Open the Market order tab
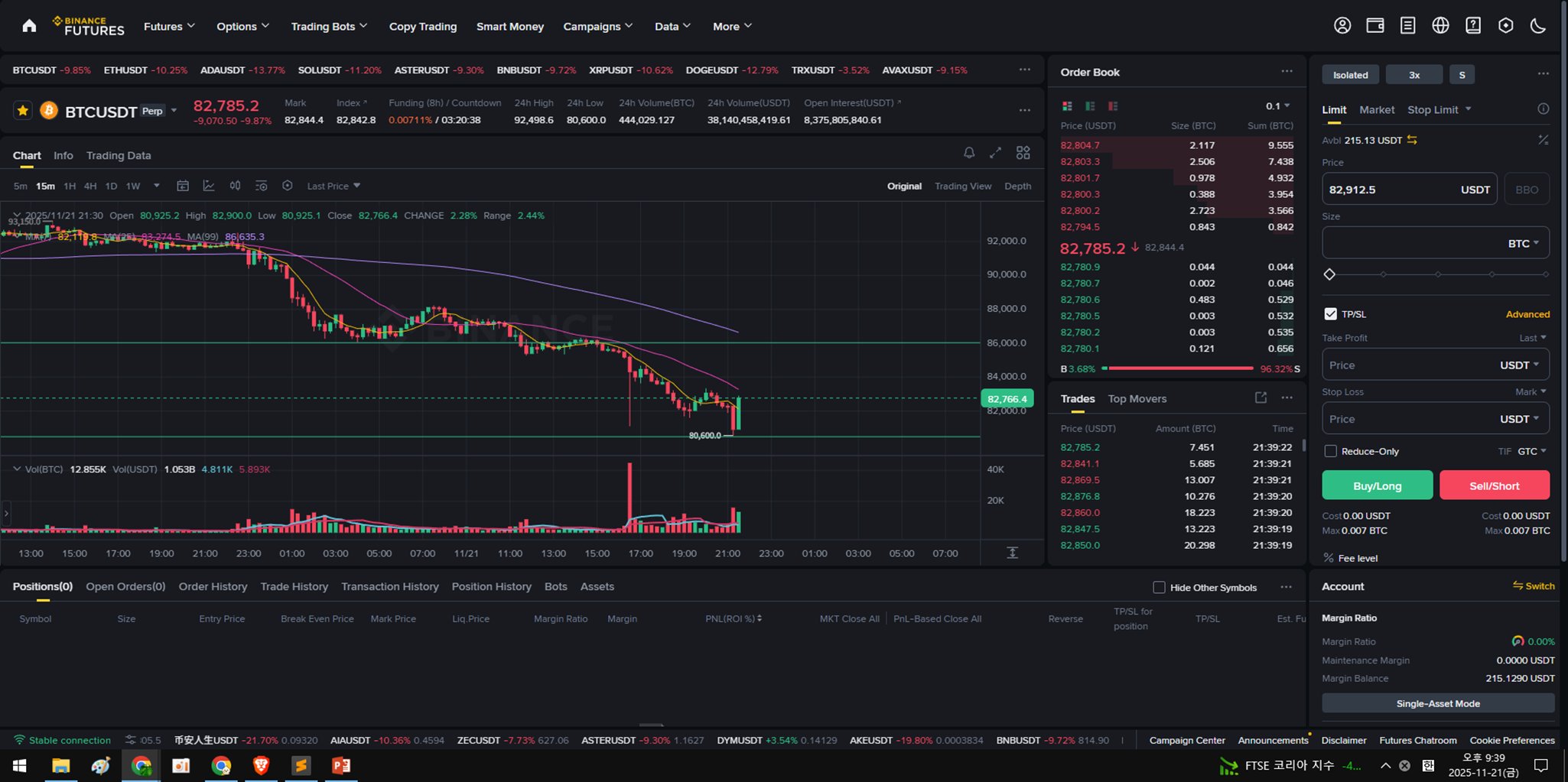The image size is (1568, 782). tap(1377, 109)
